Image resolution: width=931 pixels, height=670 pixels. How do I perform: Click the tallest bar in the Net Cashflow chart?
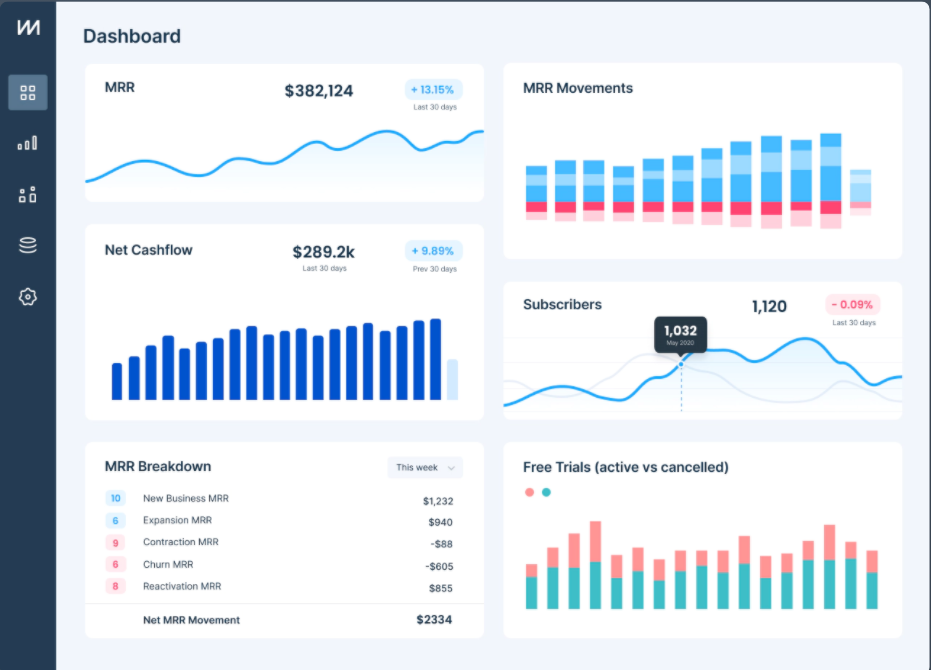click(434, 355)
